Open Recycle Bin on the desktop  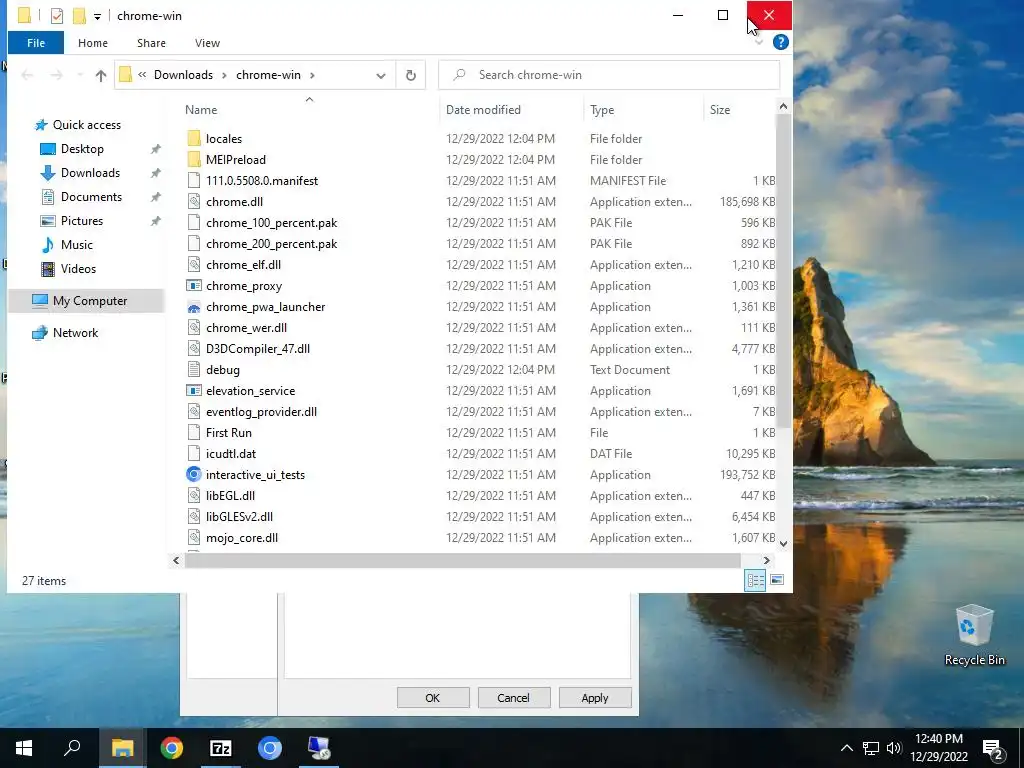coord(974,635)
